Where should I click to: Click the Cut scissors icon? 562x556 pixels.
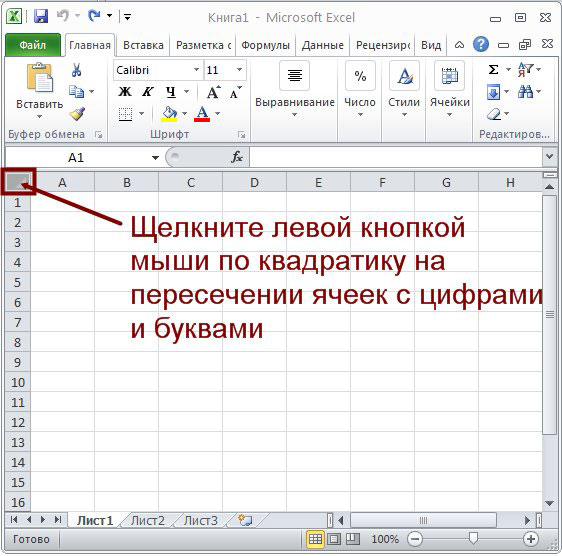(x=76, y=70)
